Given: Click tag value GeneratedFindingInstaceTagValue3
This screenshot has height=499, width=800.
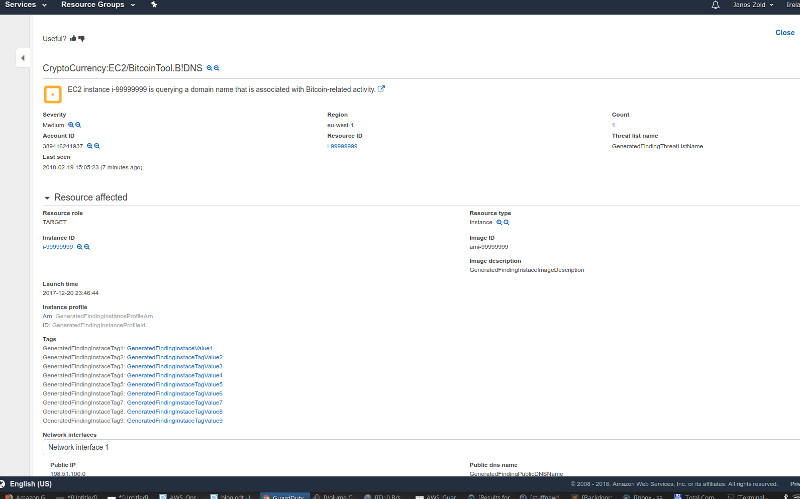Looking at the screenshot, I should pyautogui.click(x=174, y=366).
